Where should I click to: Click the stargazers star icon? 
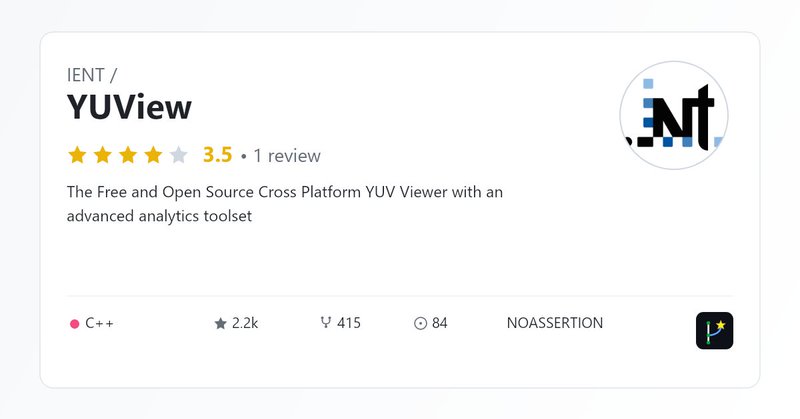tap(220, 323)
